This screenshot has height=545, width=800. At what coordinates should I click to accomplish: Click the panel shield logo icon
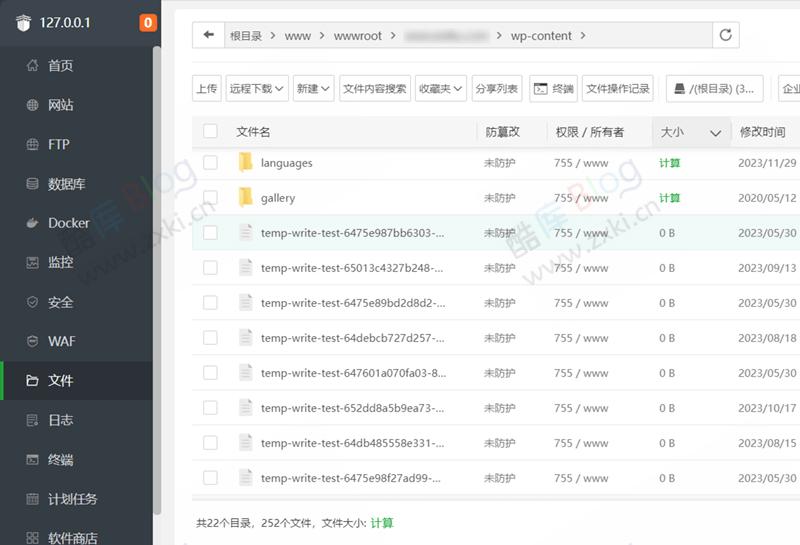pos(23,22)
